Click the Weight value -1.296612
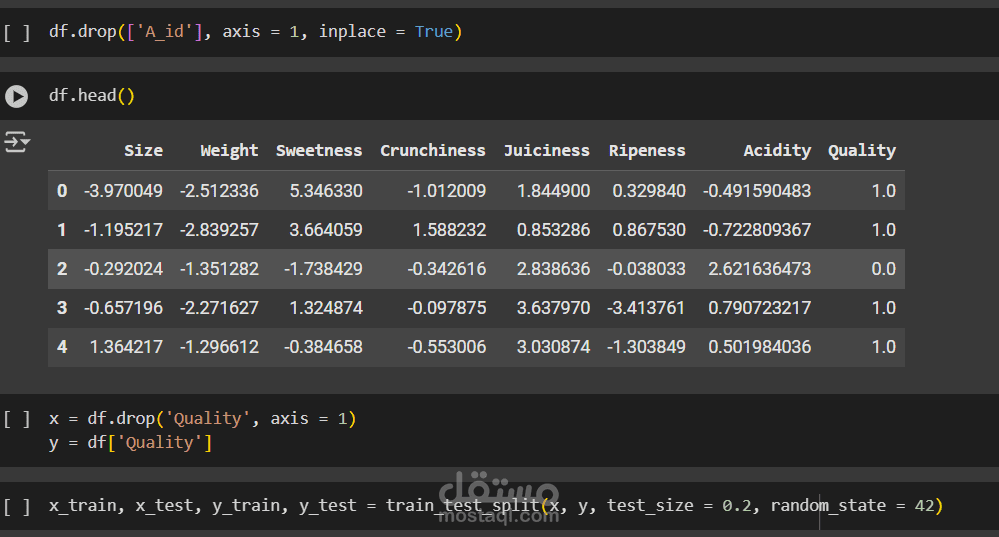 219,347
